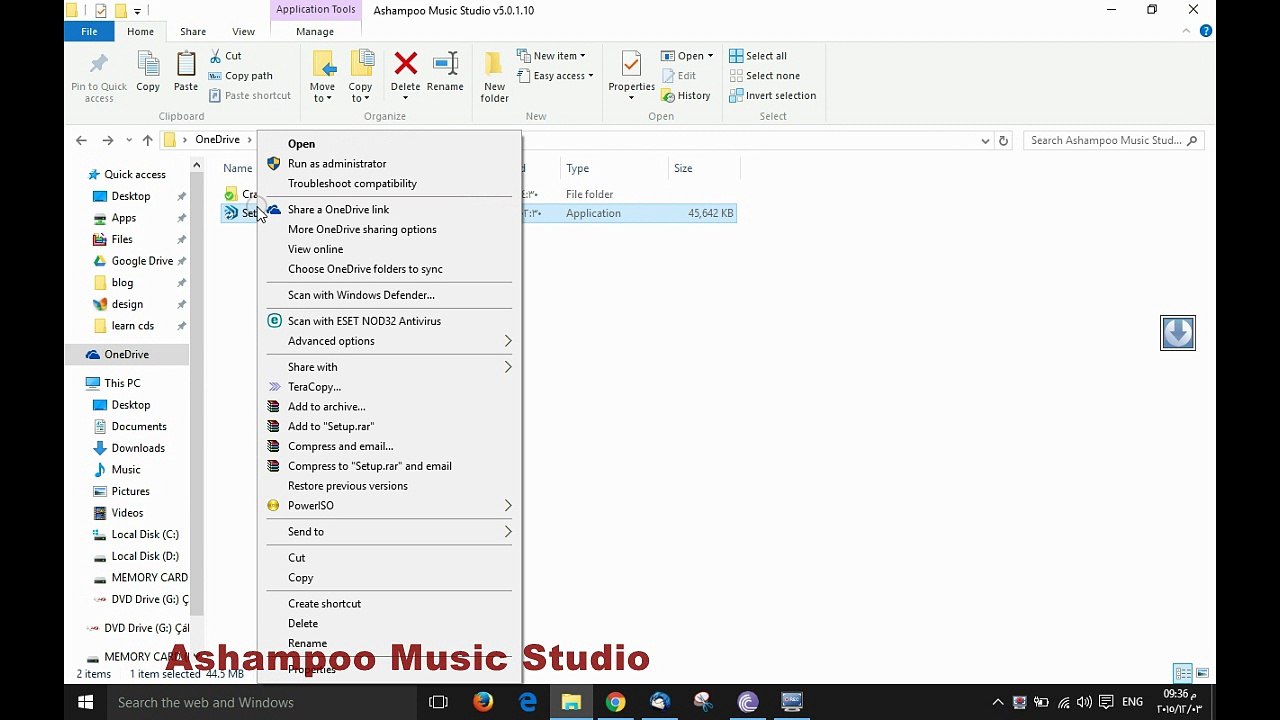Click Select none in the ribbon

click(x=764, y=76)
